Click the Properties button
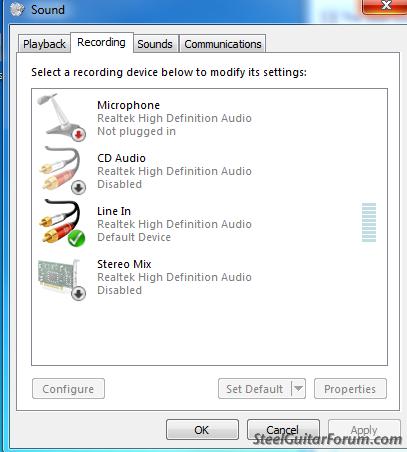The height and width of the screenshot is (452, 407). pyautogui.click(x=350, y=388)
